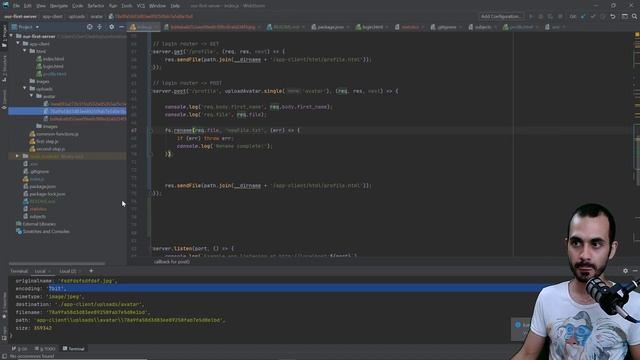
Task: Click the mimetype 'image/jpeg' terminal line
Action: click(x=49, y=297)
